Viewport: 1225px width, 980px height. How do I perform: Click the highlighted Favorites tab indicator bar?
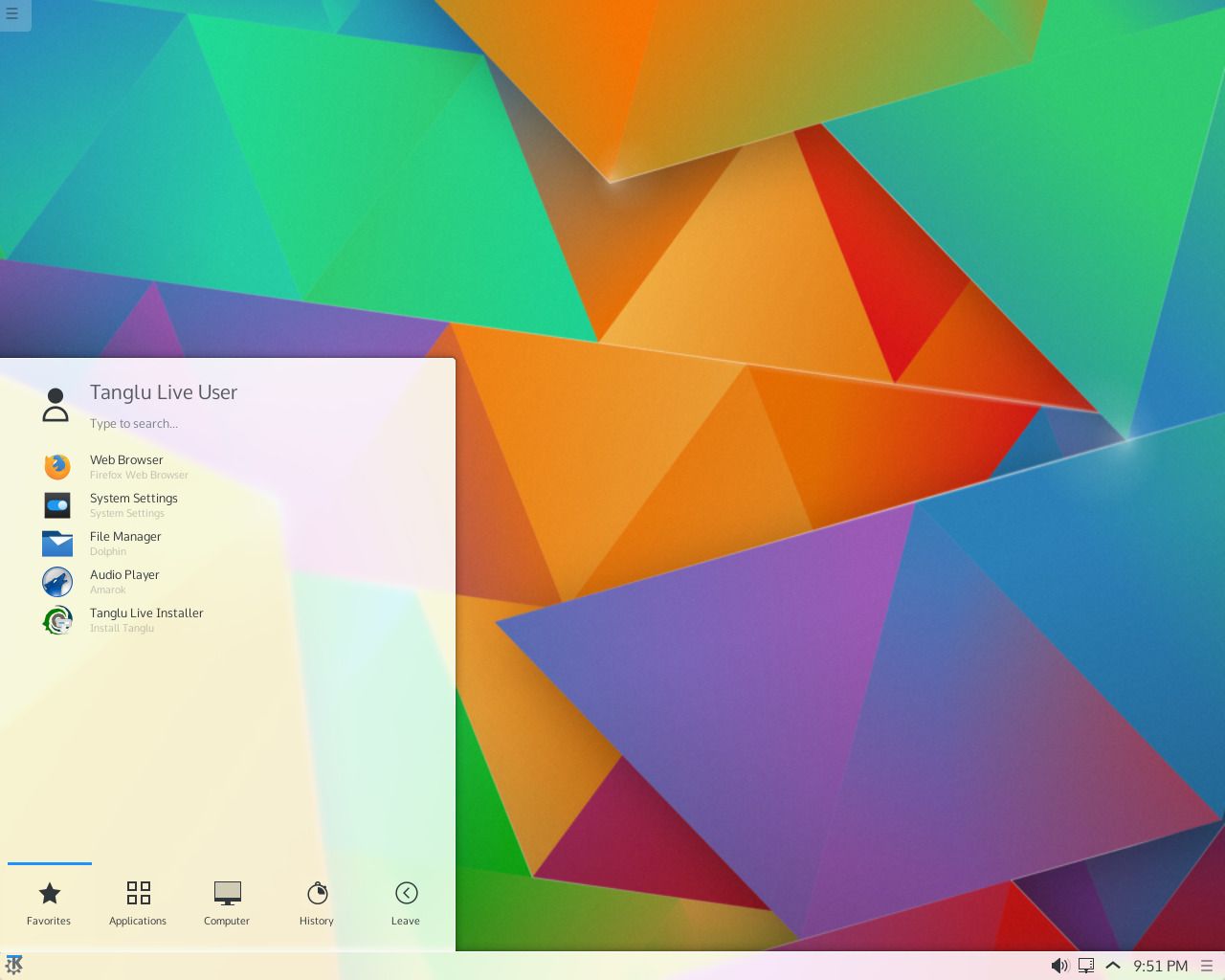49,864
